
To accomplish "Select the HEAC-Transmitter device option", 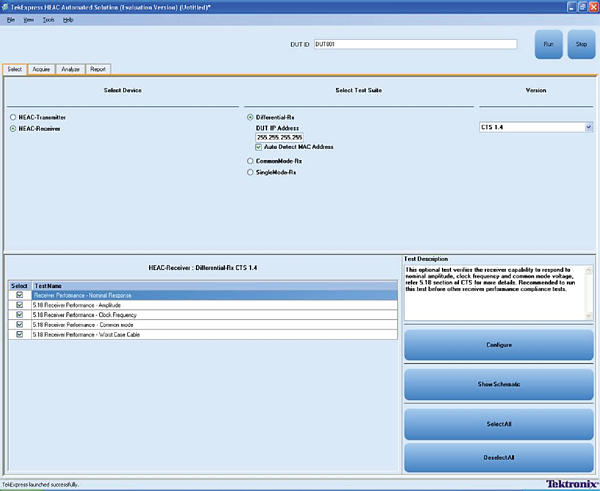I will (13, 117).
